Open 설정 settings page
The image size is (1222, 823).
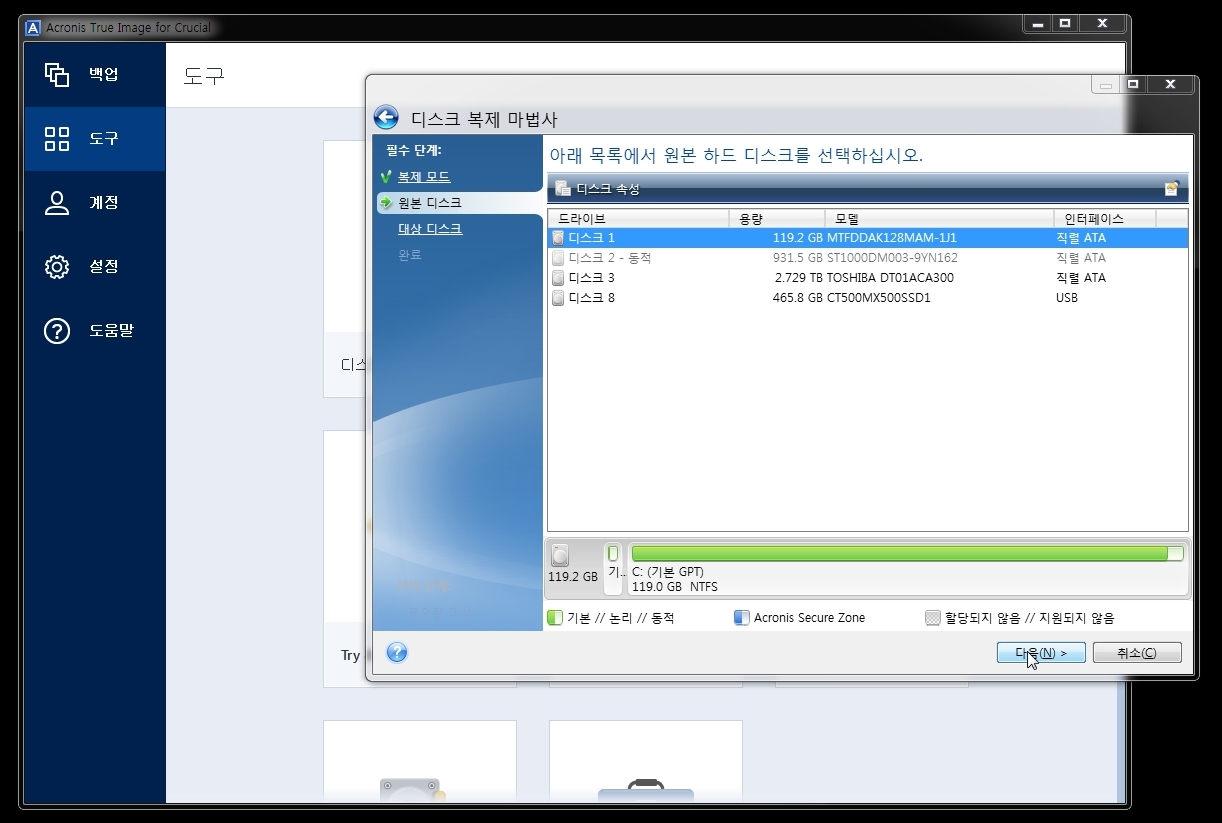coord(95,266)
